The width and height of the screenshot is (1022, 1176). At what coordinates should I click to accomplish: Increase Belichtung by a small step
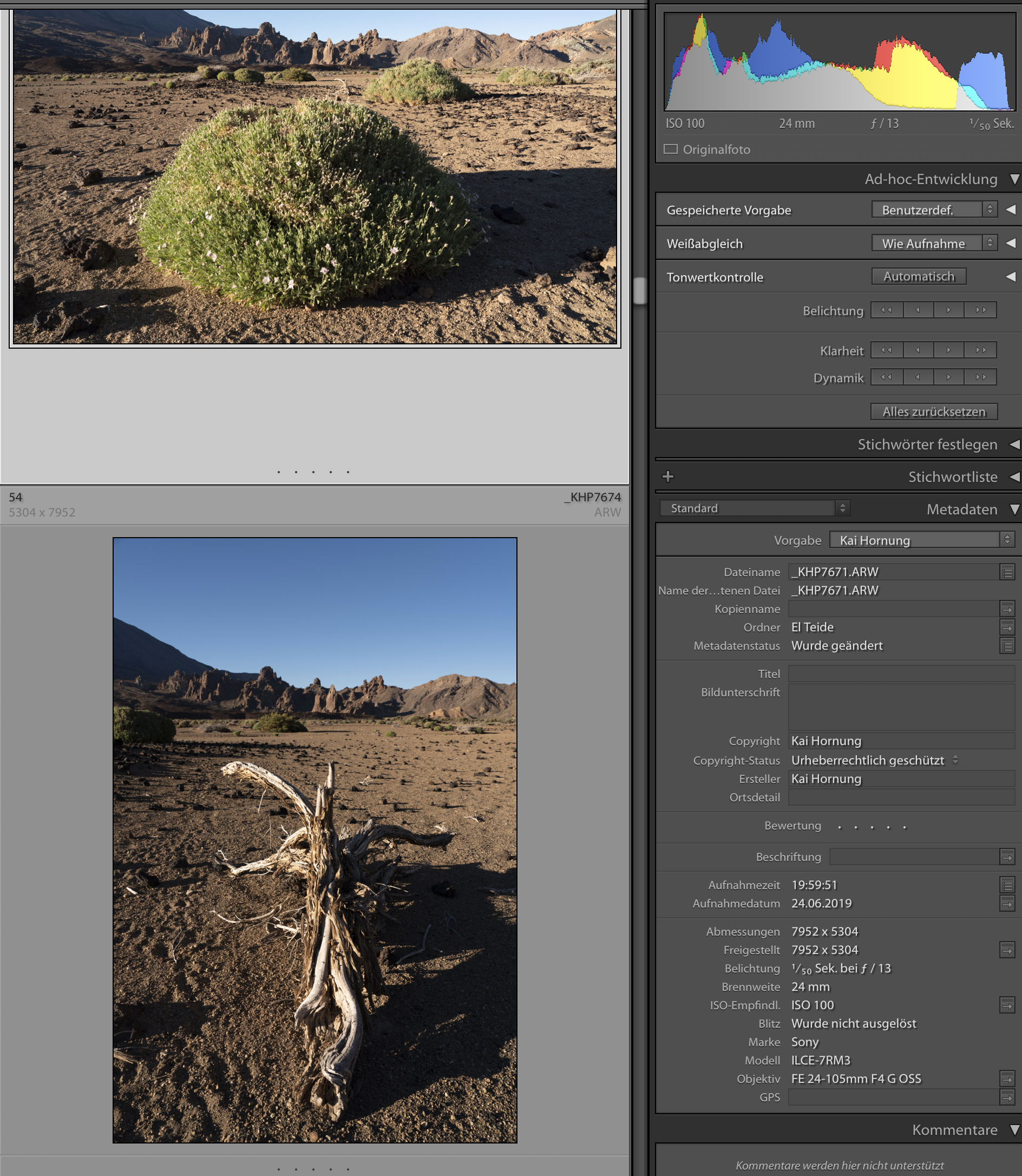949,310
